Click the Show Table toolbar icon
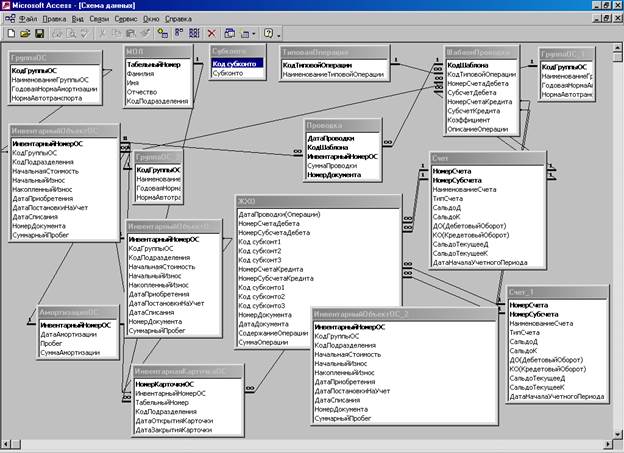This screenshot has height=453, width=624. point(162,33)
